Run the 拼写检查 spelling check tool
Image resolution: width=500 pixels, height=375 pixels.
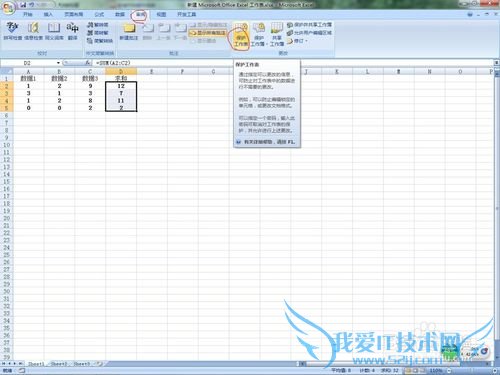(x=13, y=31)
